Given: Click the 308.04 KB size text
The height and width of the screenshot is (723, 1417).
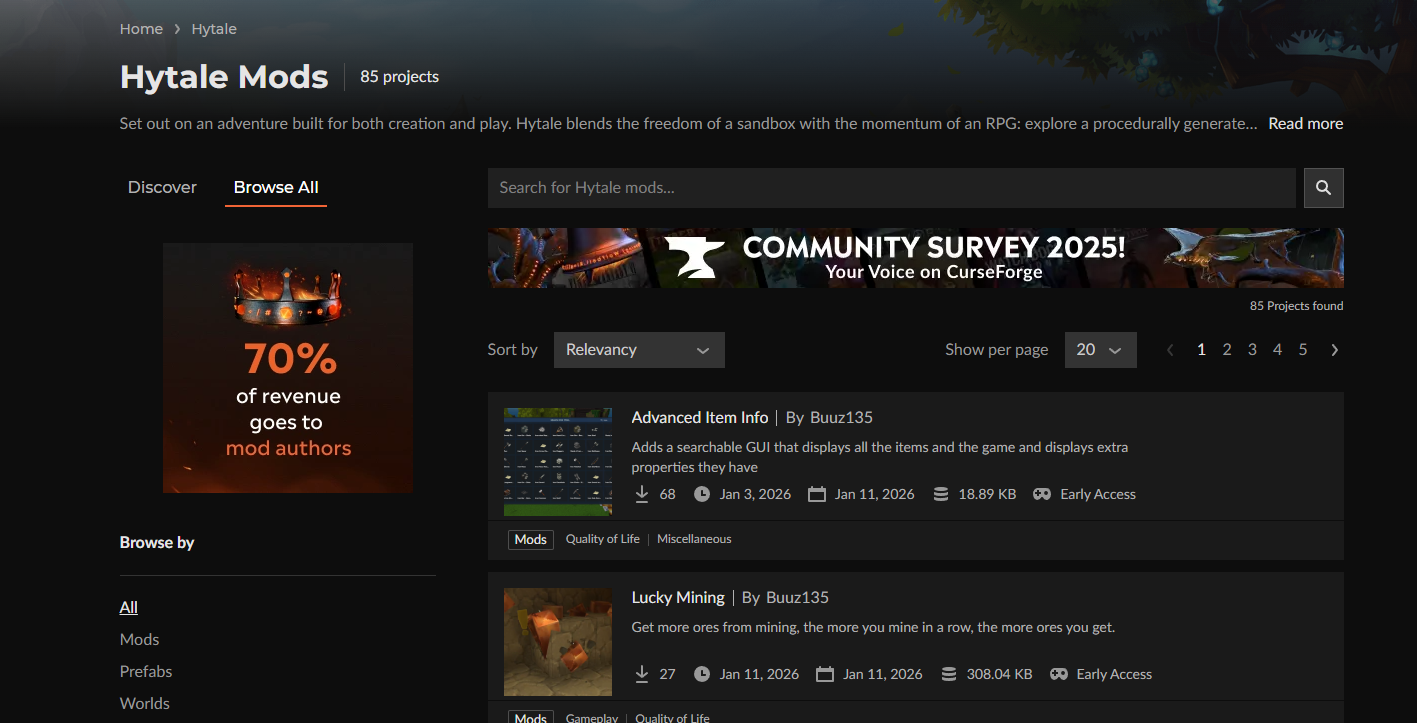Looking at the screenshot, I should coord(1000,674).
